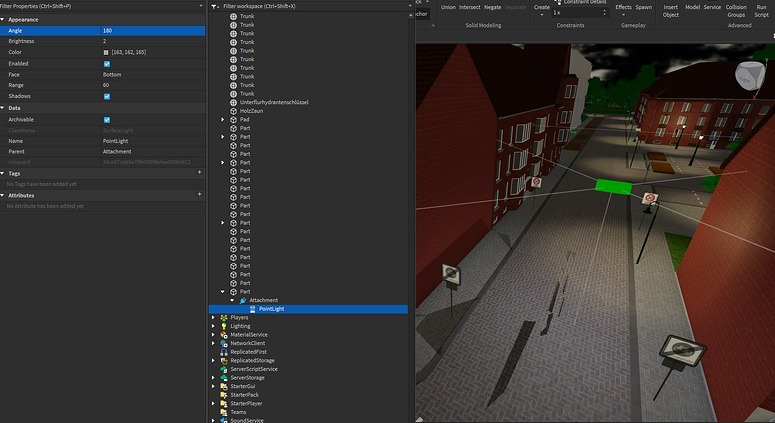
Task: Click the Negate button
Action: pyautogui.click(x=492, y=7)
